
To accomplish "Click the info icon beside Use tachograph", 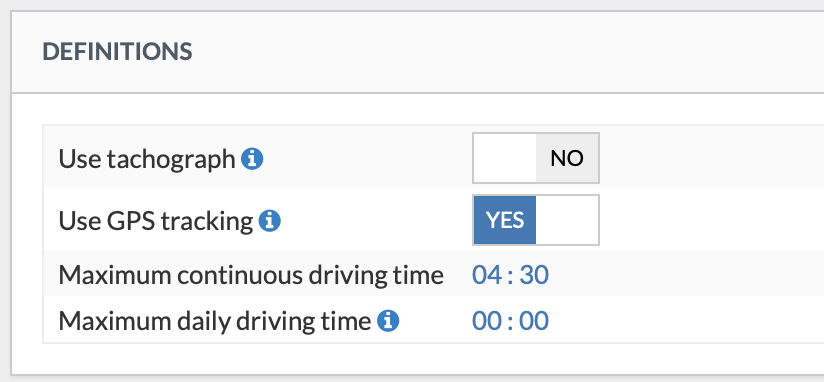I will (252, 159).
